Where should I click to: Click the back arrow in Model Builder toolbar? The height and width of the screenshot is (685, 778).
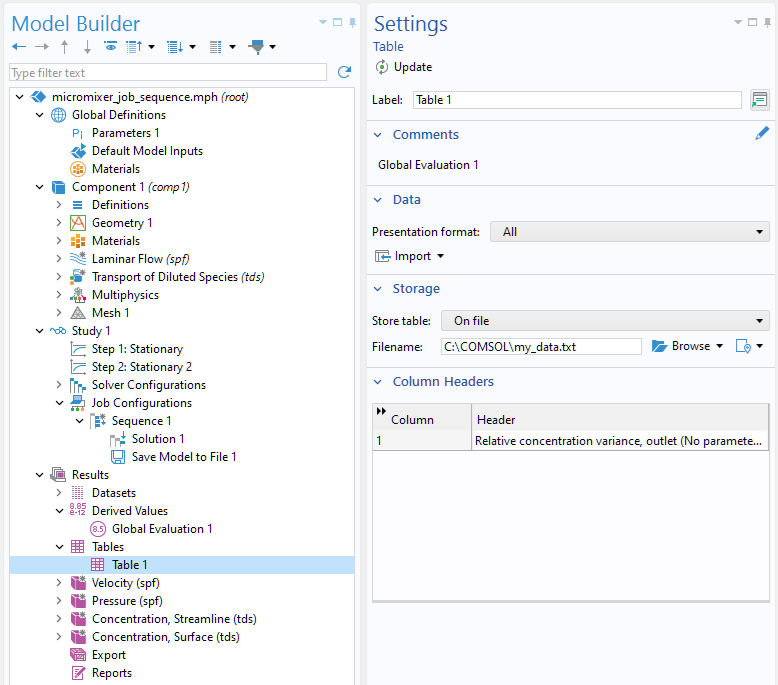[19, 47]
